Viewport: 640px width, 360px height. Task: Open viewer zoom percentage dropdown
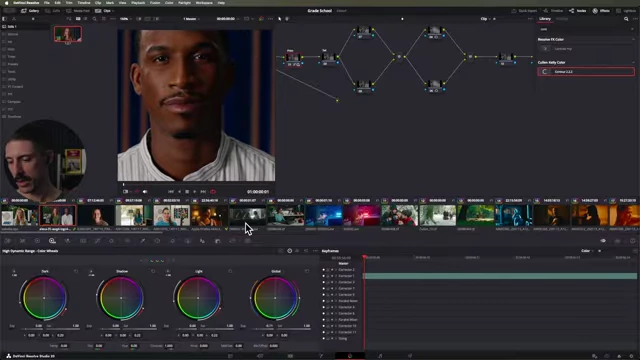click(x=125, y=19)
